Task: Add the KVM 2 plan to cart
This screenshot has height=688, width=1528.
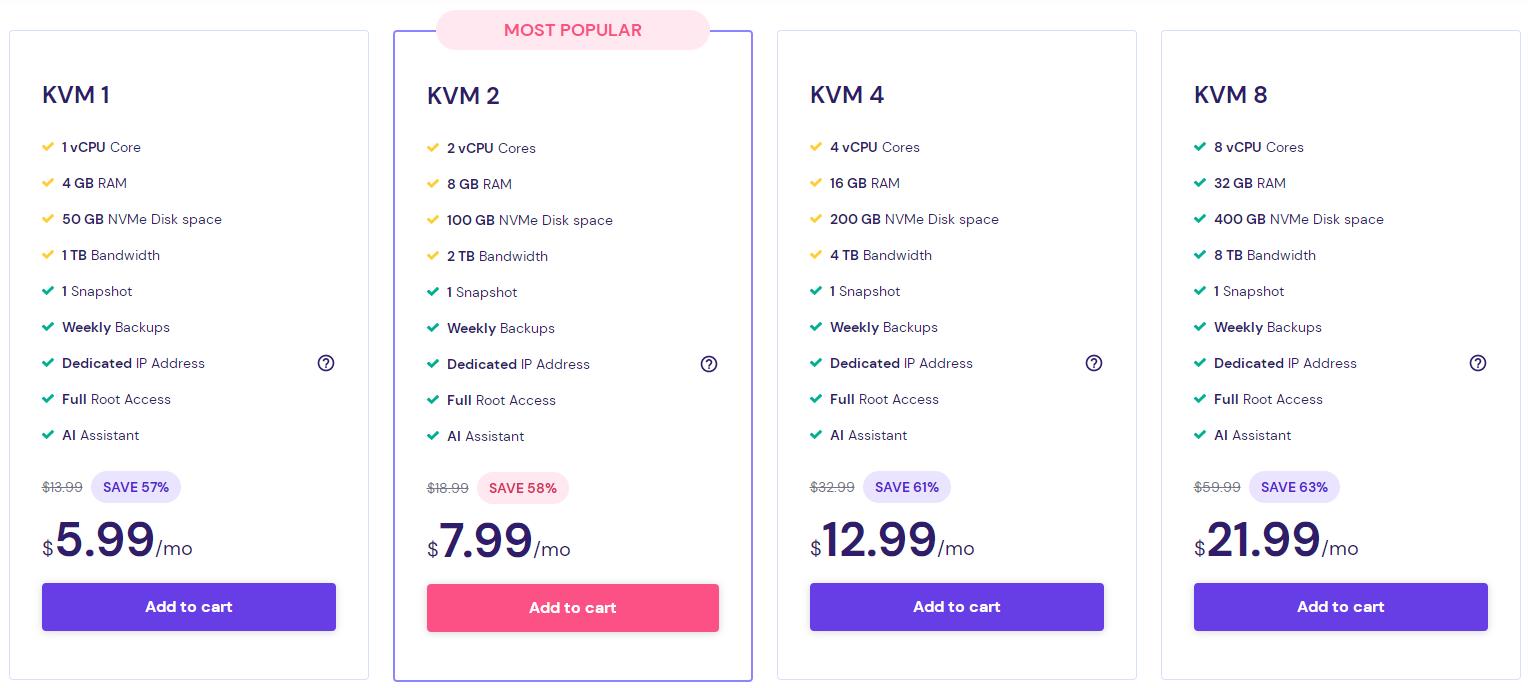Action: (x=573, y=608)
